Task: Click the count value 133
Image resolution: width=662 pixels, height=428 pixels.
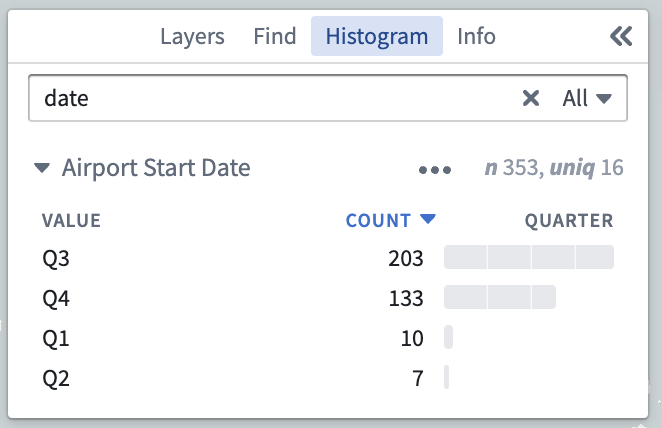Action: (406, 298)
